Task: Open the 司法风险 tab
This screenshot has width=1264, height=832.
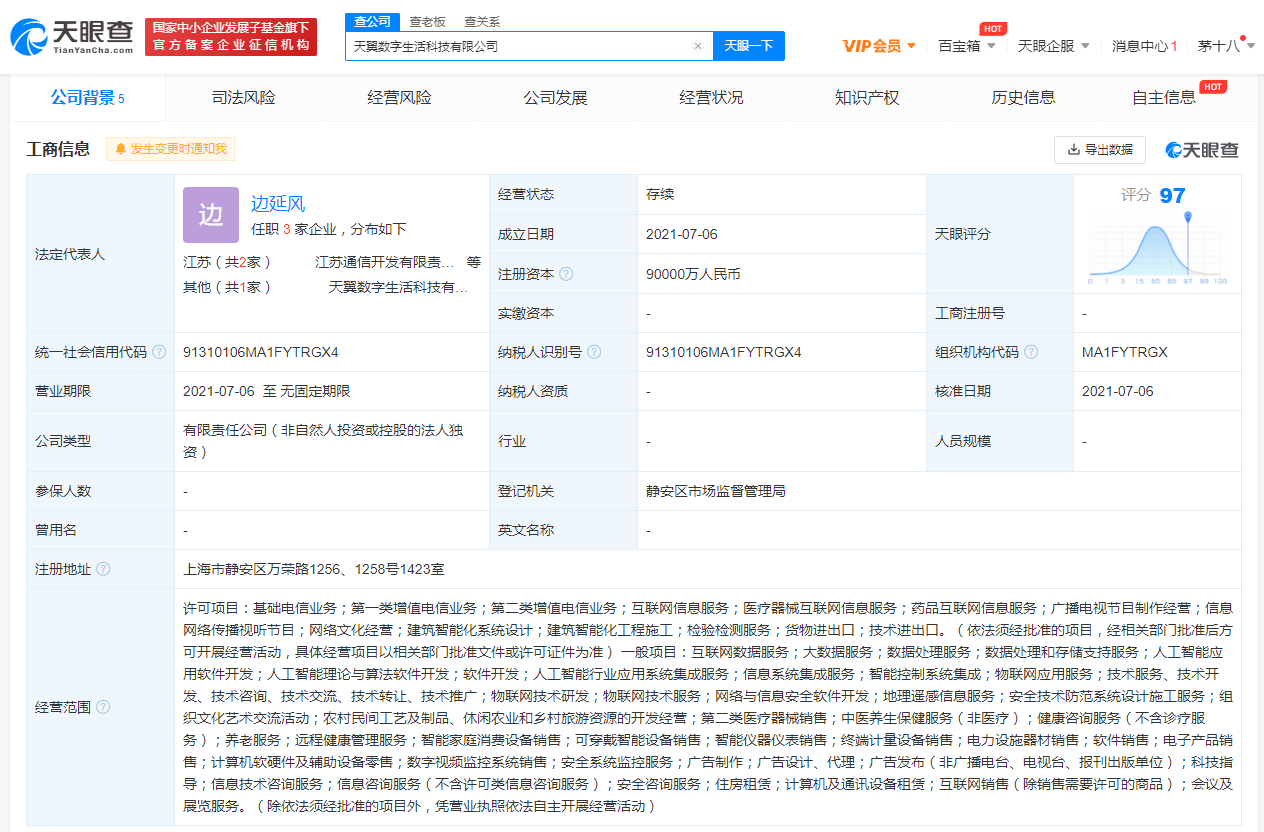Action: [243, 97]
